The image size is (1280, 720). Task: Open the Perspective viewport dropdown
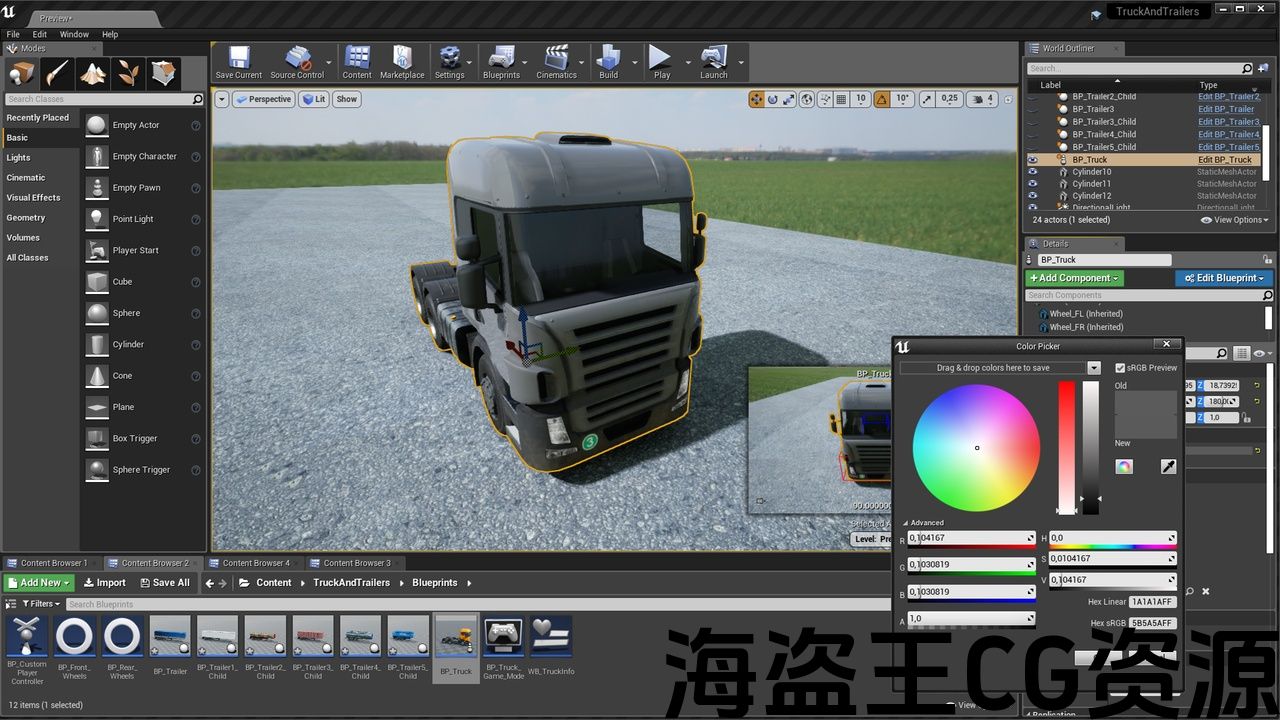[x=263, y=99]
